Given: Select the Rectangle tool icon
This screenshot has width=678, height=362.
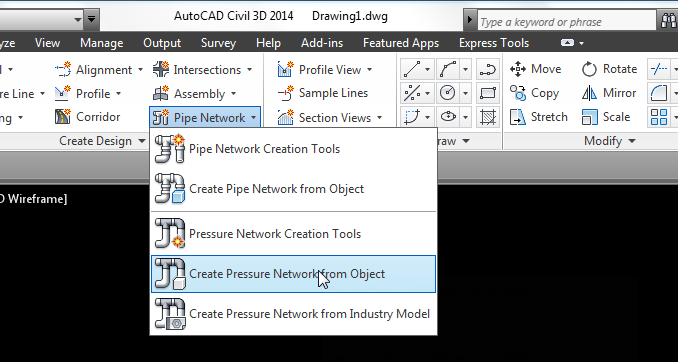Looking at the screenshot, I should [488, 93].
